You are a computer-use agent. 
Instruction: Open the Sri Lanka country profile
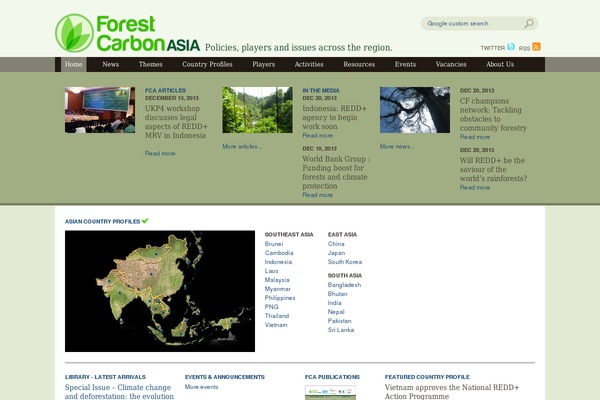[341, 330]
